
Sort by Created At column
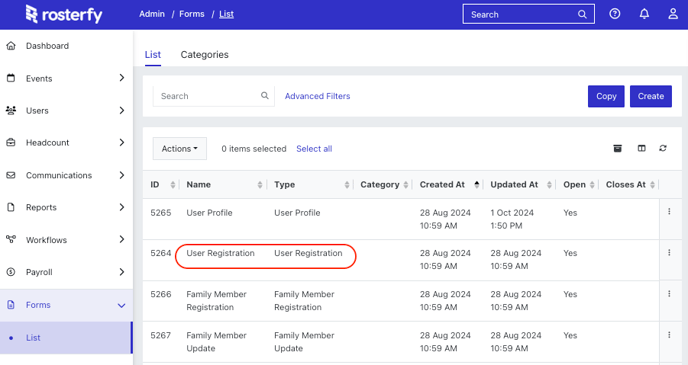tap(449, 185)
